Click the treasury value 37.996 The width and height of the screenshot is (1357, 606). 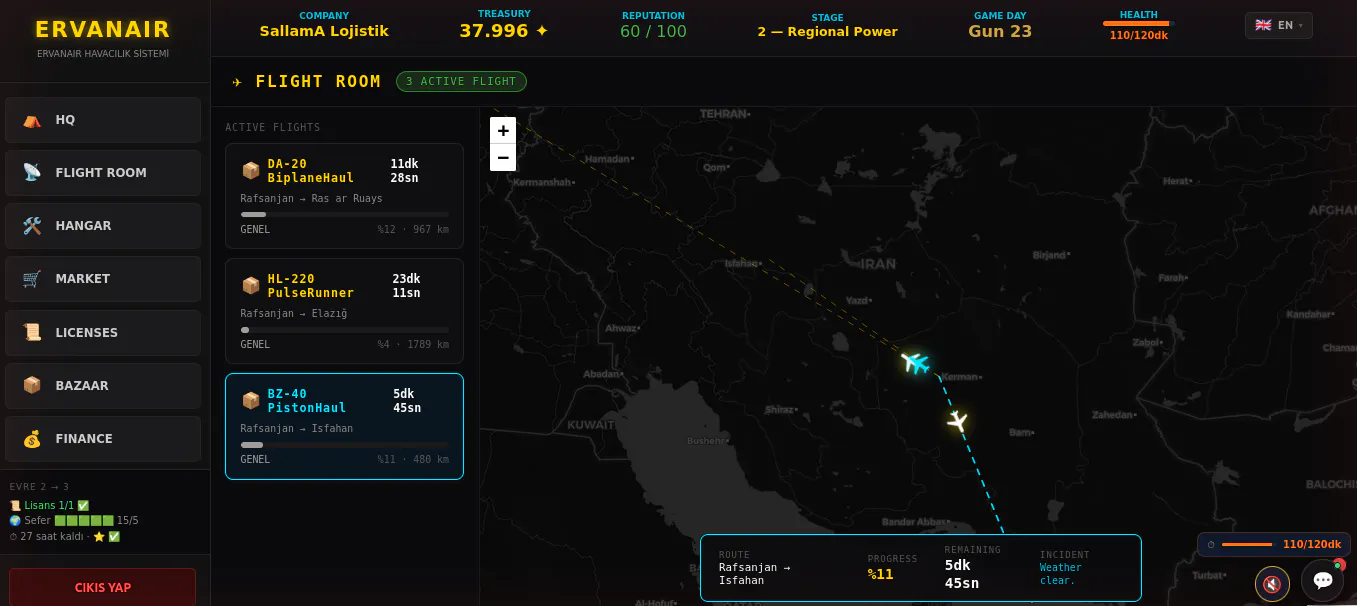pyautogui.click(x=504, y=31)
